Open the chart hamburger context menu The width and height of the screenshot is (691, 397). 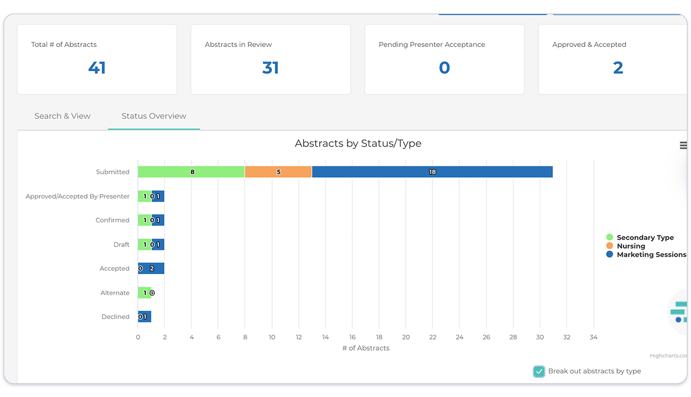[683, 145]
